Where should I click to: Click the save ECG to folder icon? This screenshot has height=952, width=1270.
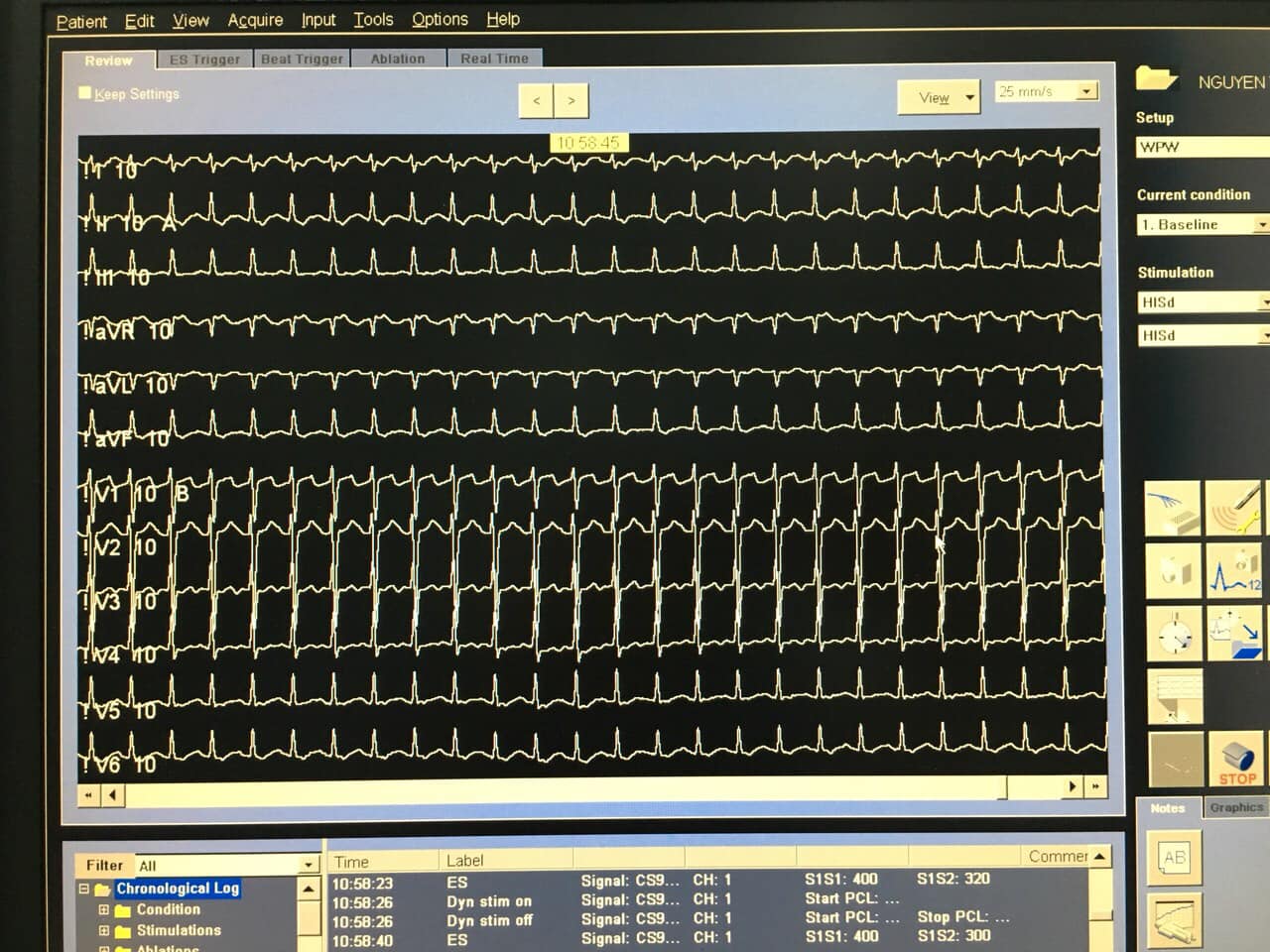click(1234, 635)
